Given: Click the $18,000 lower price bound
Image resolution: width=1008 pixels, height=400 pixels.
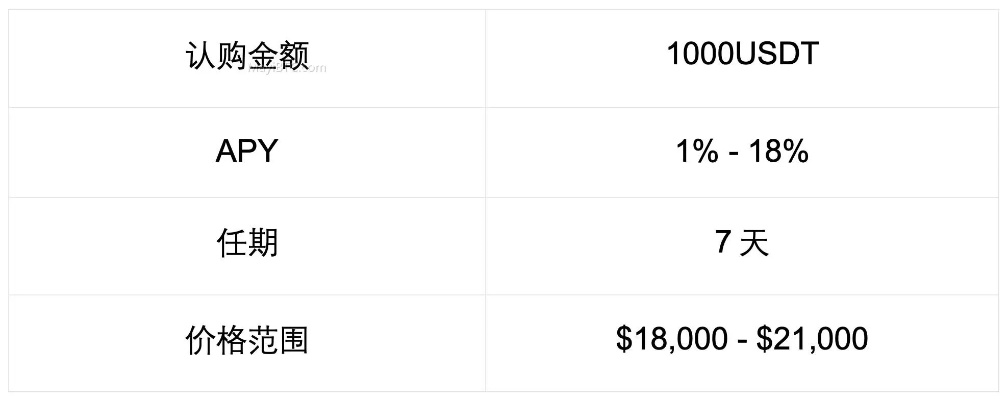Looking at the screenshot, I should point(671,340).
